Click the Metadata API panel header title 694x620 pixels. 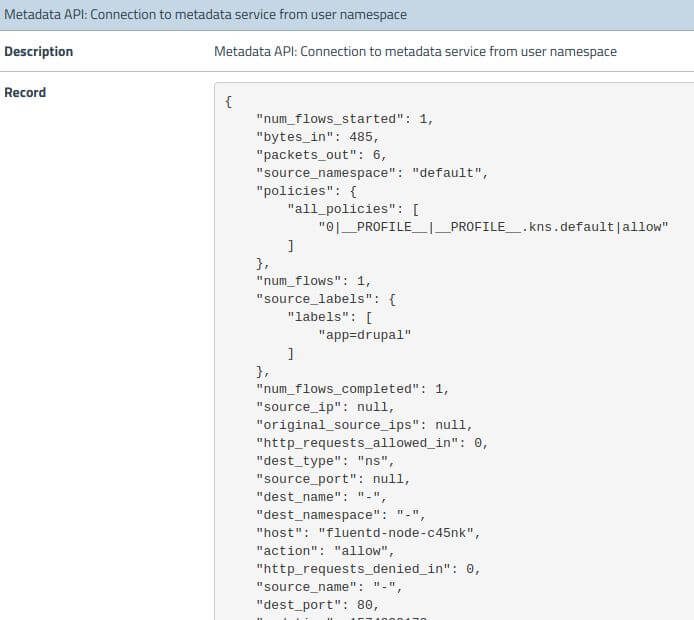click(x=205, y=15)
